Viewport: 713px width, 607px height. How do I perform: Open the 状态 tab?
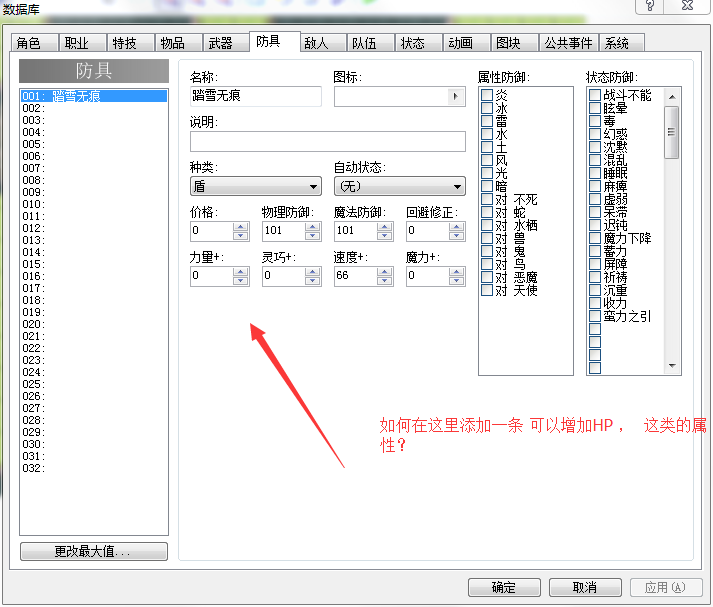pos(419,43)
